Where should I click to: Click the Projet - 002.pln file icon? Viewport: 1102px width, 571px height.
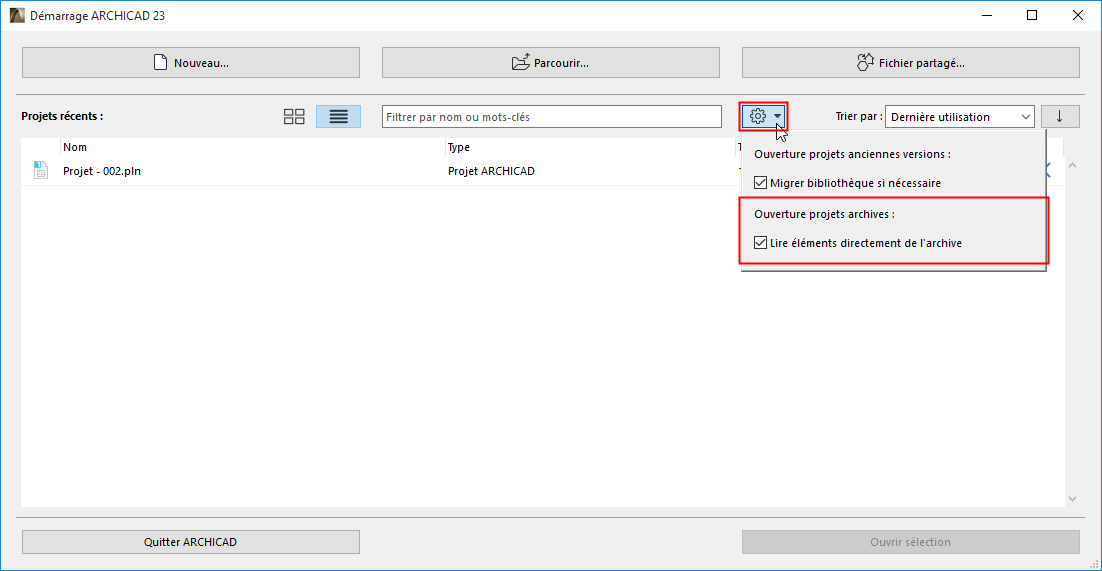pyautogui.click(x=41, y=170)
